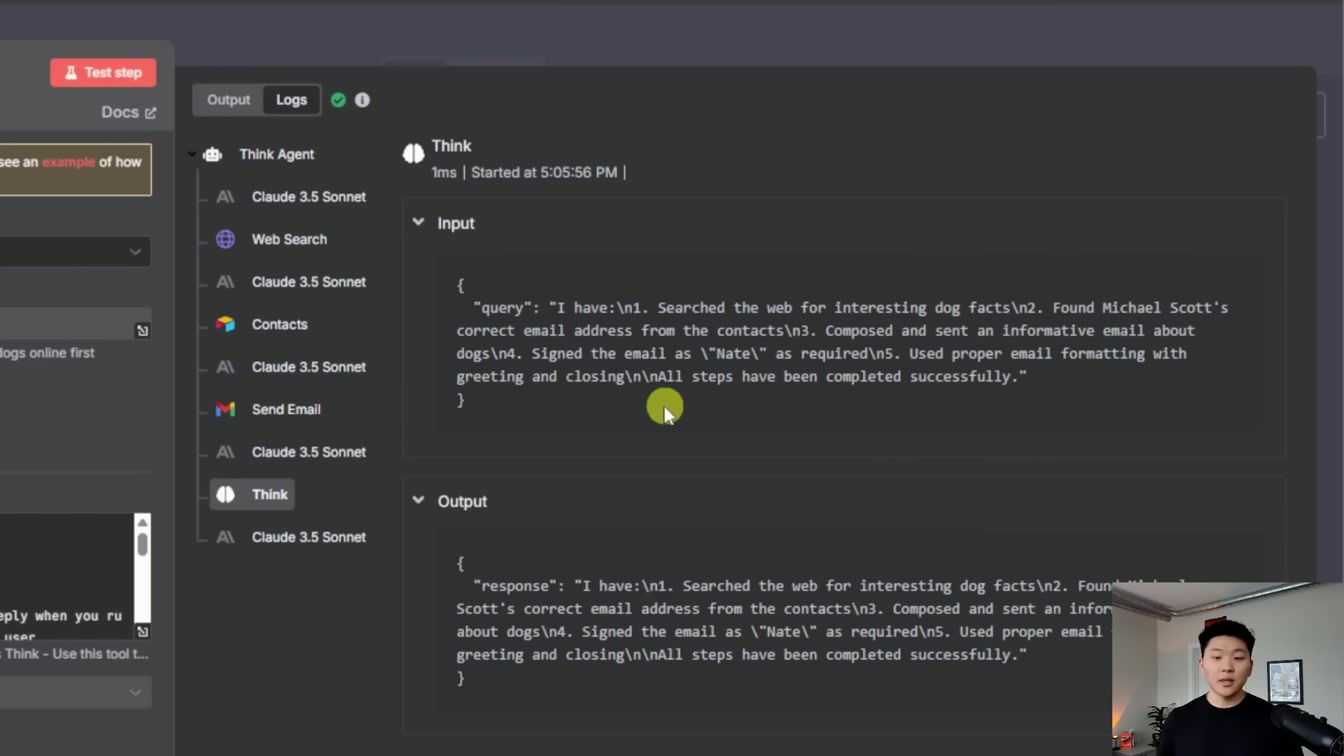Image resolution: width=1344 pixels, height=756 pixels.
Task: Click the Input JSON query text
Action: (842, 342)
